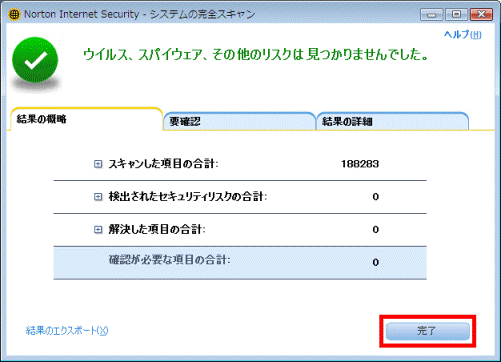Click the scanned items value 188283
This screenshot has height=362, width=501.
point(360,164)
